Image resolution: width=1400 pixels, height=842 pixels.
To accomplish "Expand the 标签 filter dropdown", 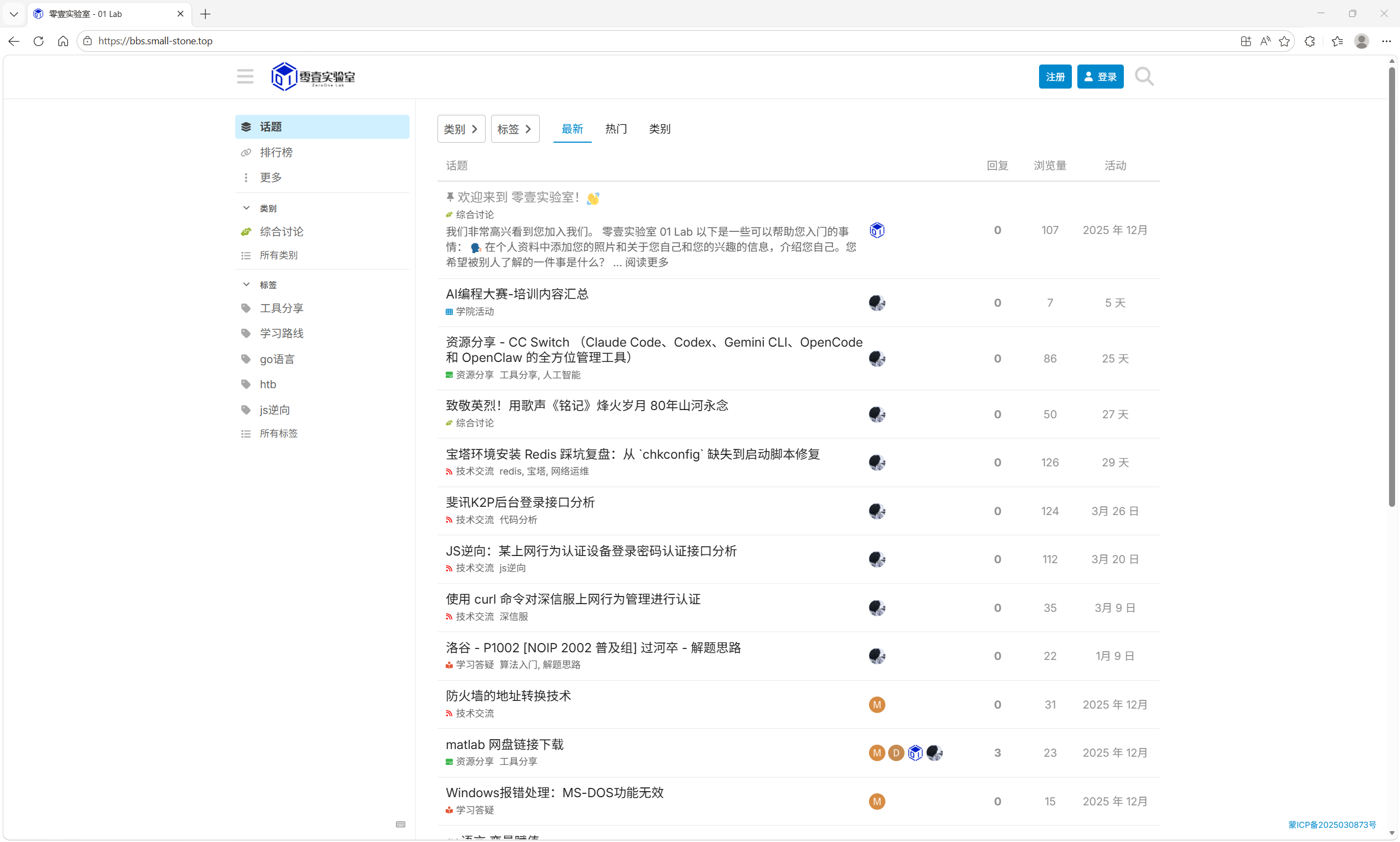I will click(x=515, y=129).
